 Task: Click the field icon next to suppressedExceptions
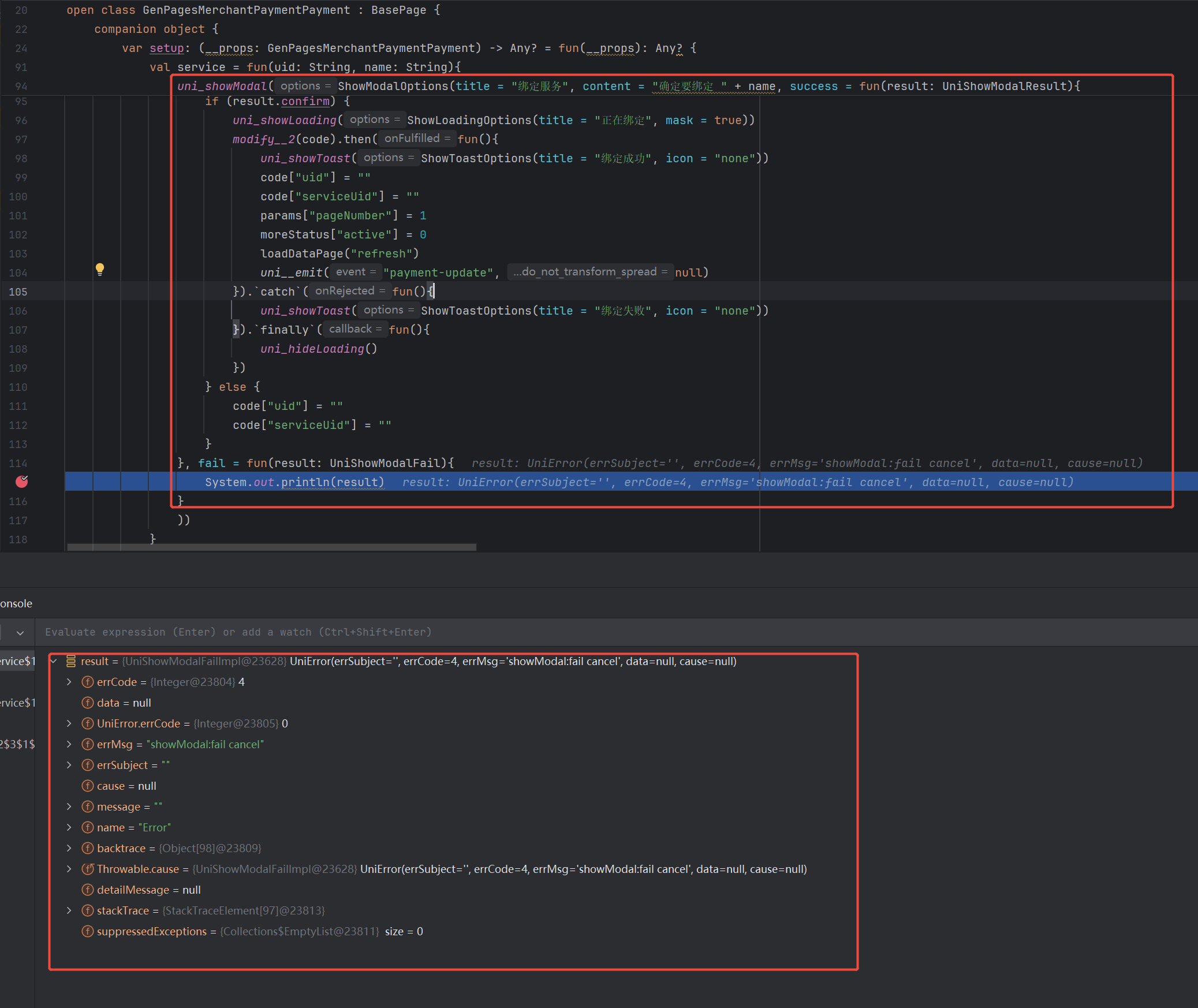tap(88, 931)
